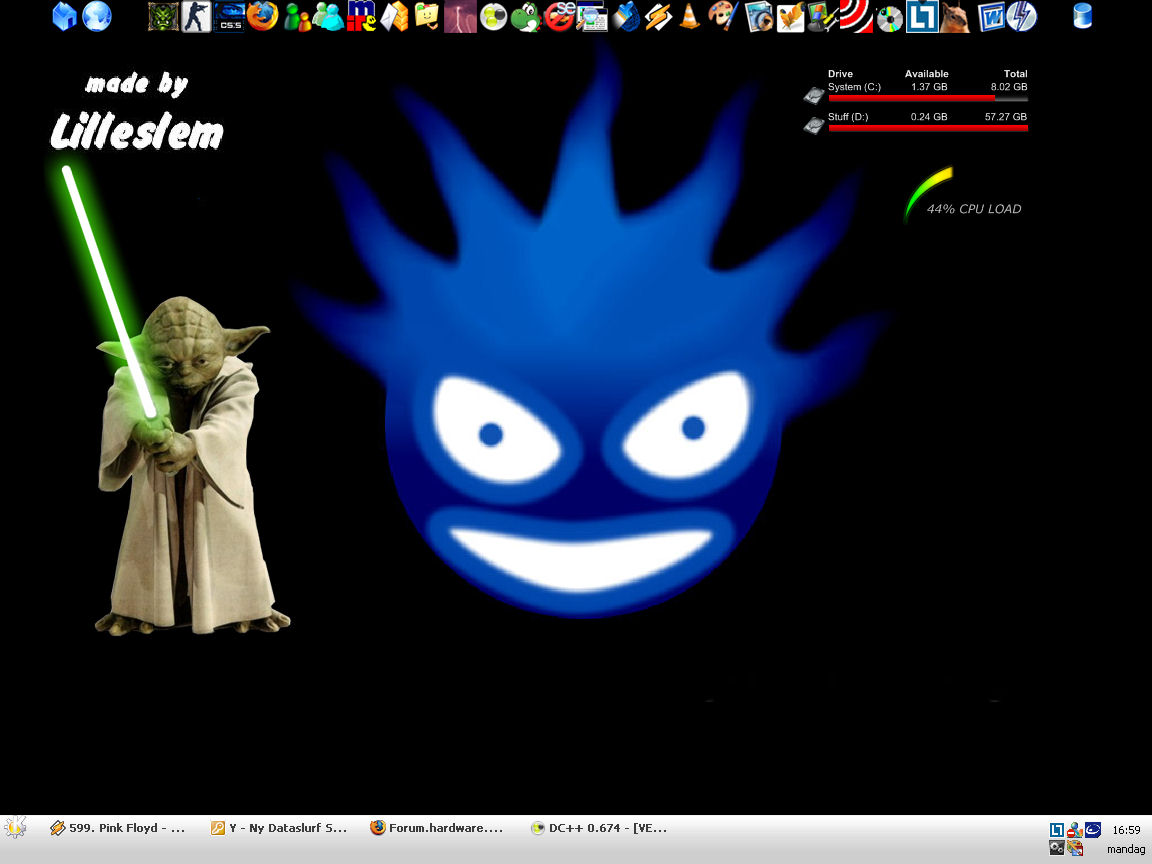Click the '8.02 GB' total value
This screenshot has height=864, width=1152.
point(1009,87)
